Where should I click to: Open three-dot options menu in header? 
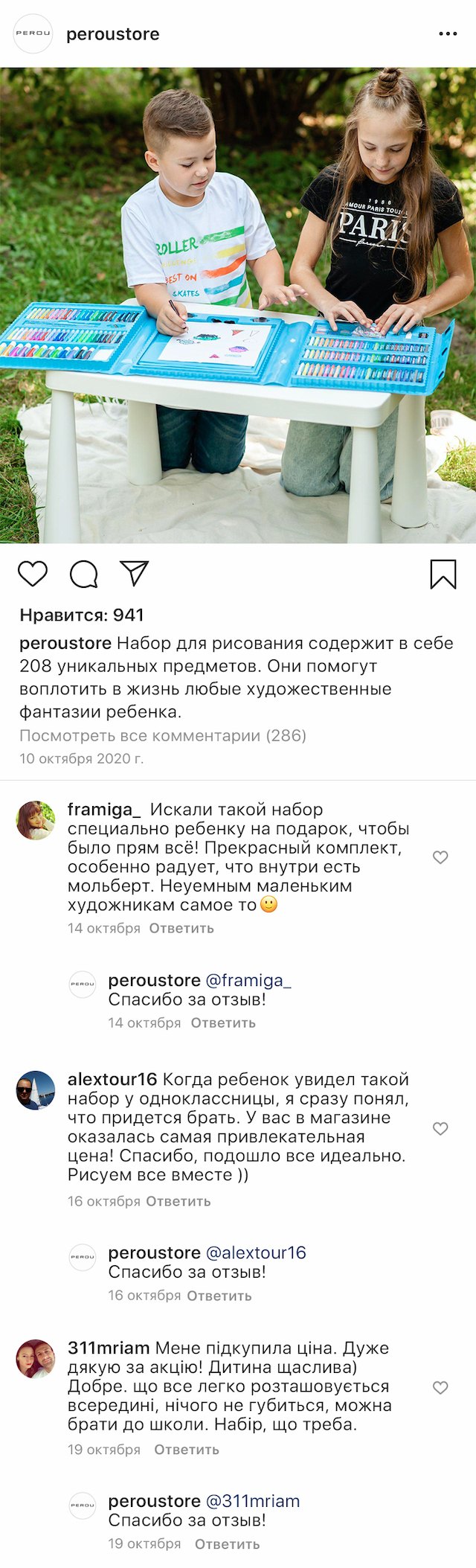tap(448, 34)
